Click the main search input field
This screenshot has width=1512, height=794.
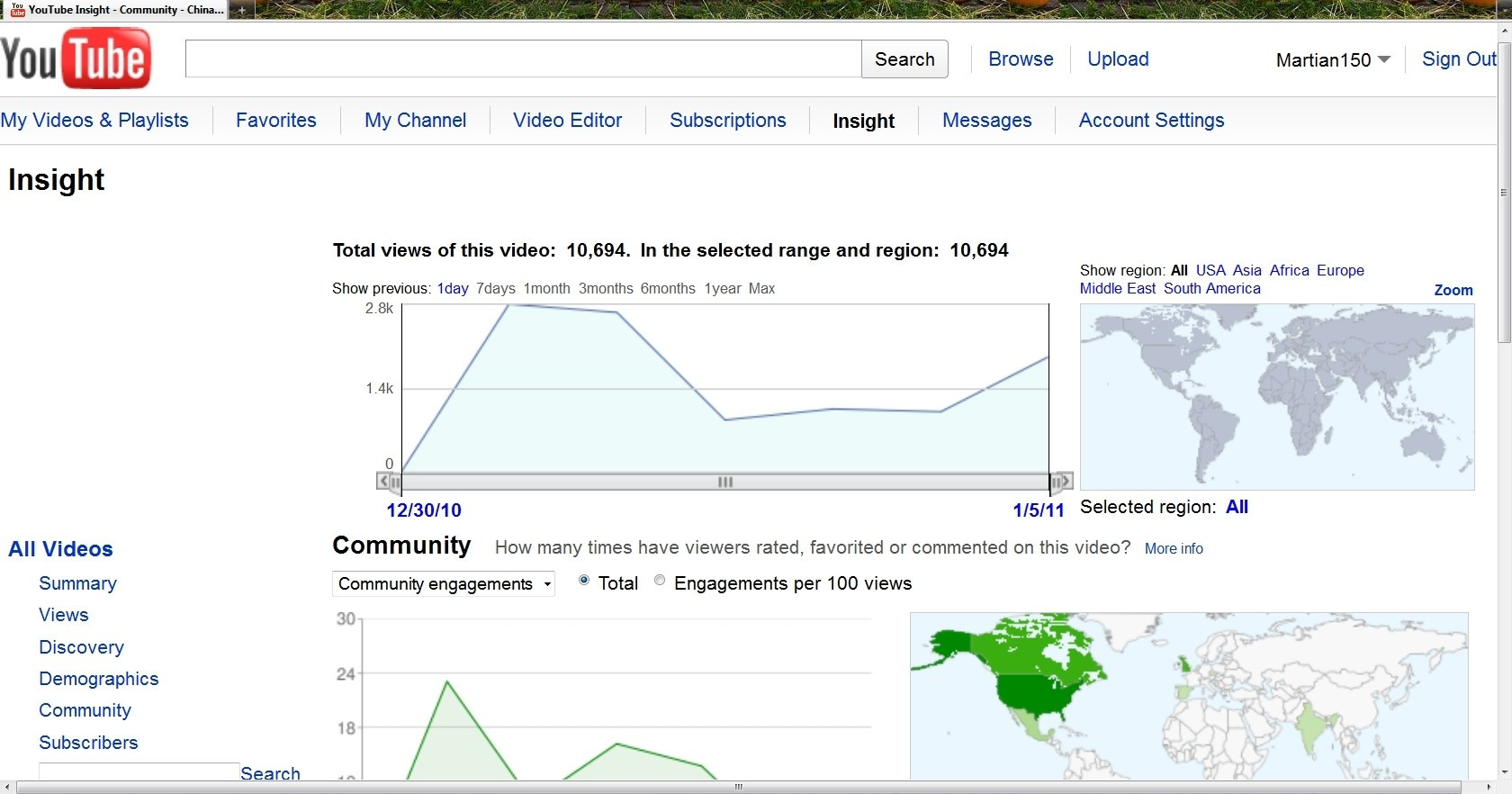[523, 59]
